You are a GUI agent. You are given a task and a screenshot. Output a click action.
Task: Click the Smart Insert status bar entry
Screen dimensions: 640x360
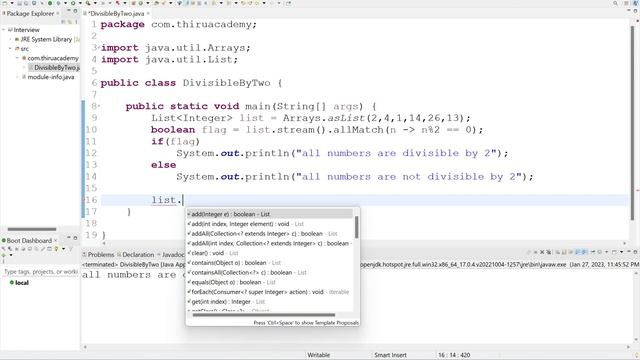tap(390, 355)
